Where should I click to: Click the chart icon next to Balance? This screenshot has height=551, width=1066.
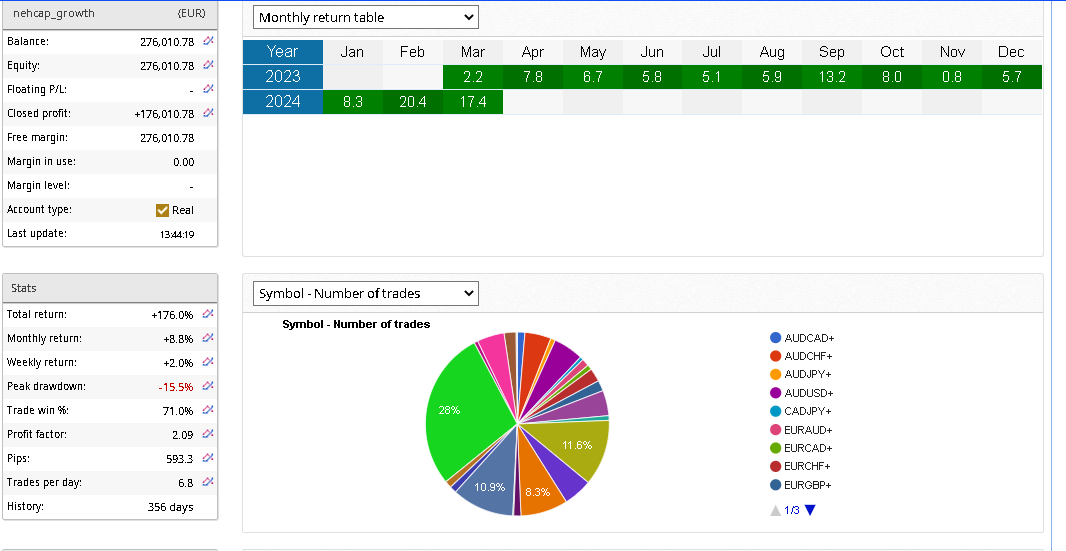(x=208, y=42)
